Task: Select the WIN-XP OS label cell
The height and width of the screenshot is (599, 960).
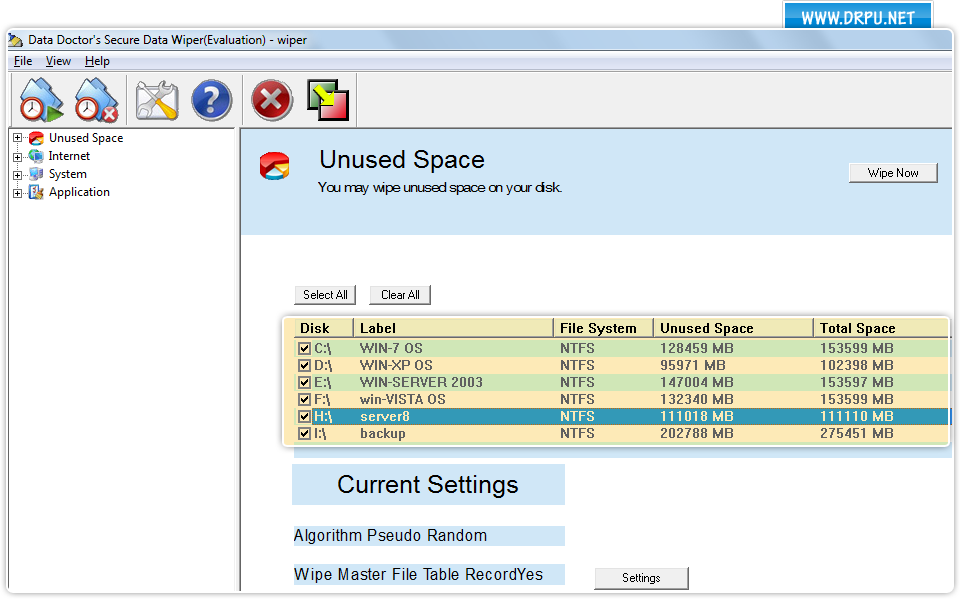Action: tap(396, 366)
